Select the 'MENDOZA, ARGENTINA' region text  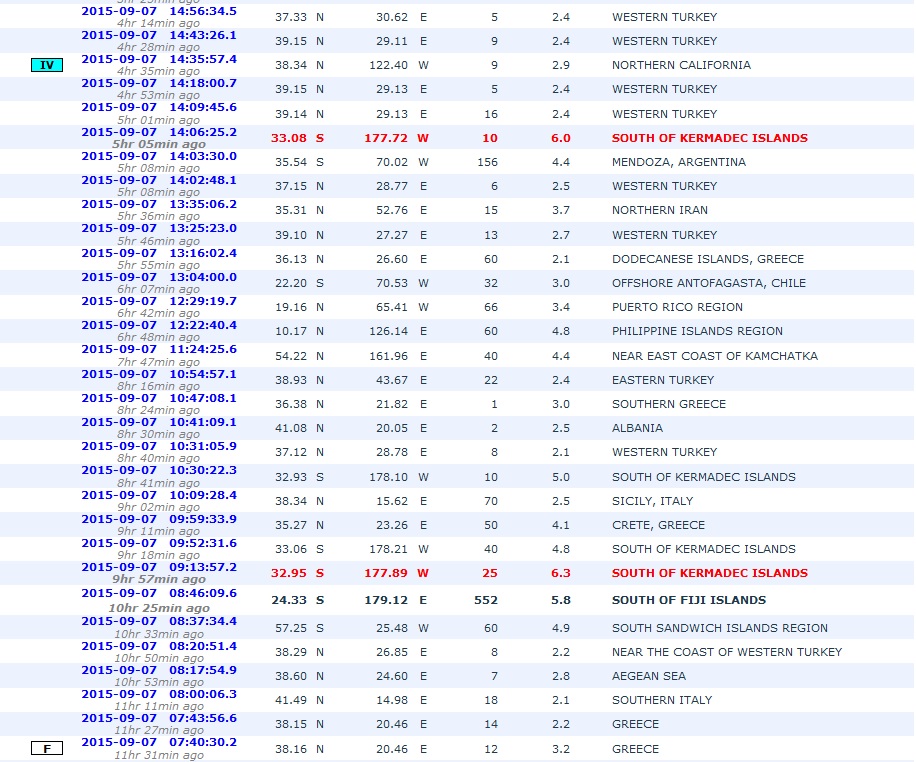pos(679,162)
